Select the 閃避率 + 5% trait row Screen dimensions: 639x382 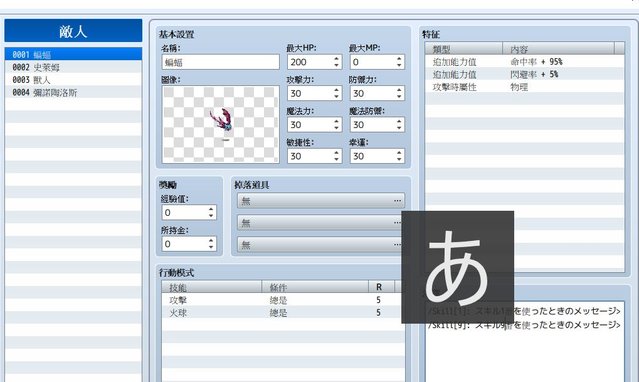pos(524,74)
